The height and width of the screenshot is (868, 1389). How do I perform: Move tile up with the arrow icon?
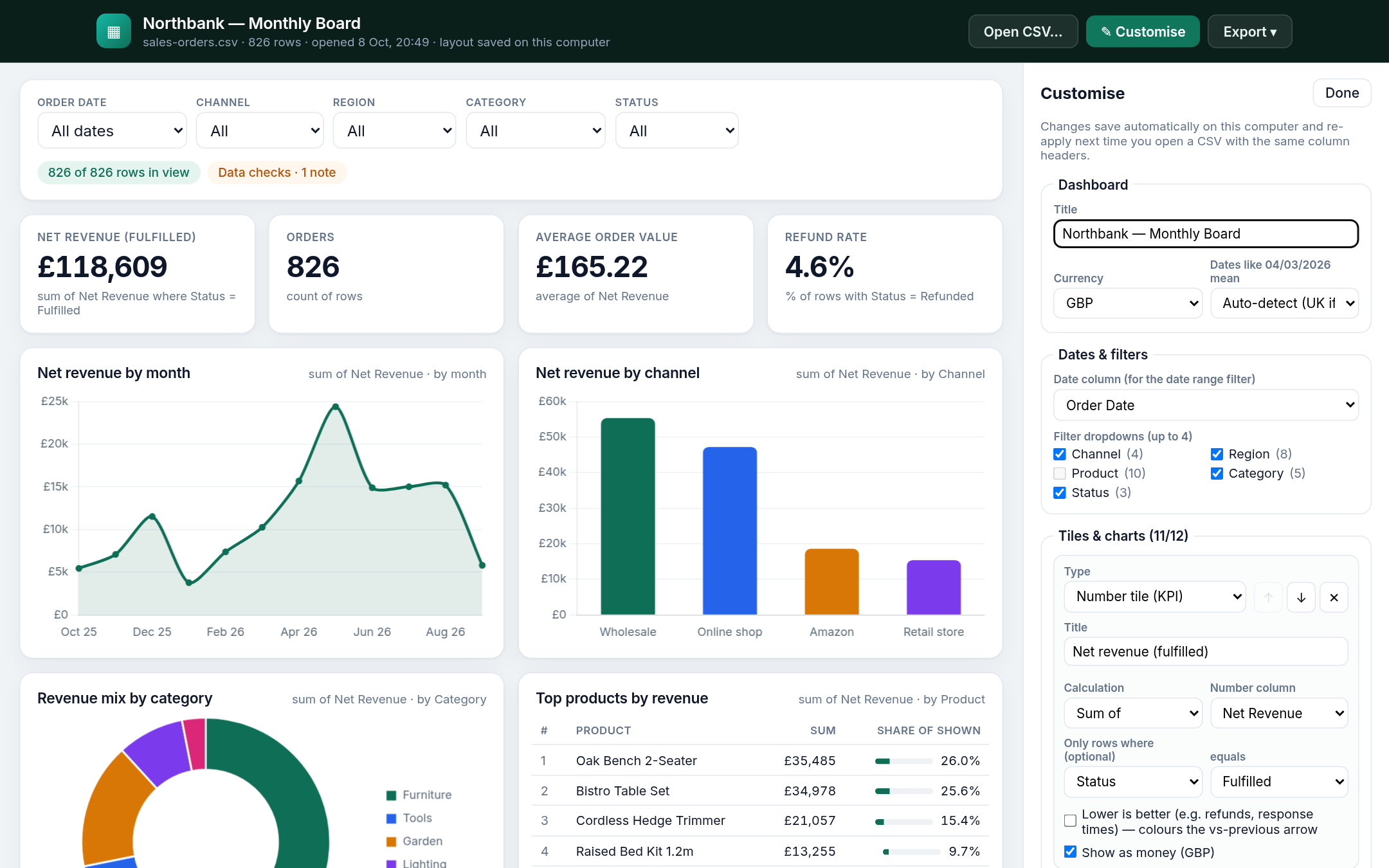[x=1268, y=597]
